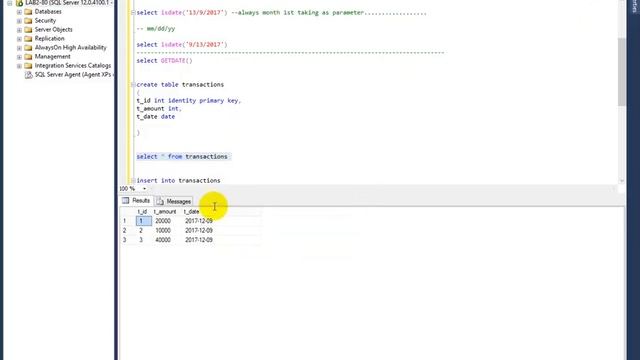Select SQL Server Agent tree item
This screenshot has height=360, width=640.
(x=73, y=75)
